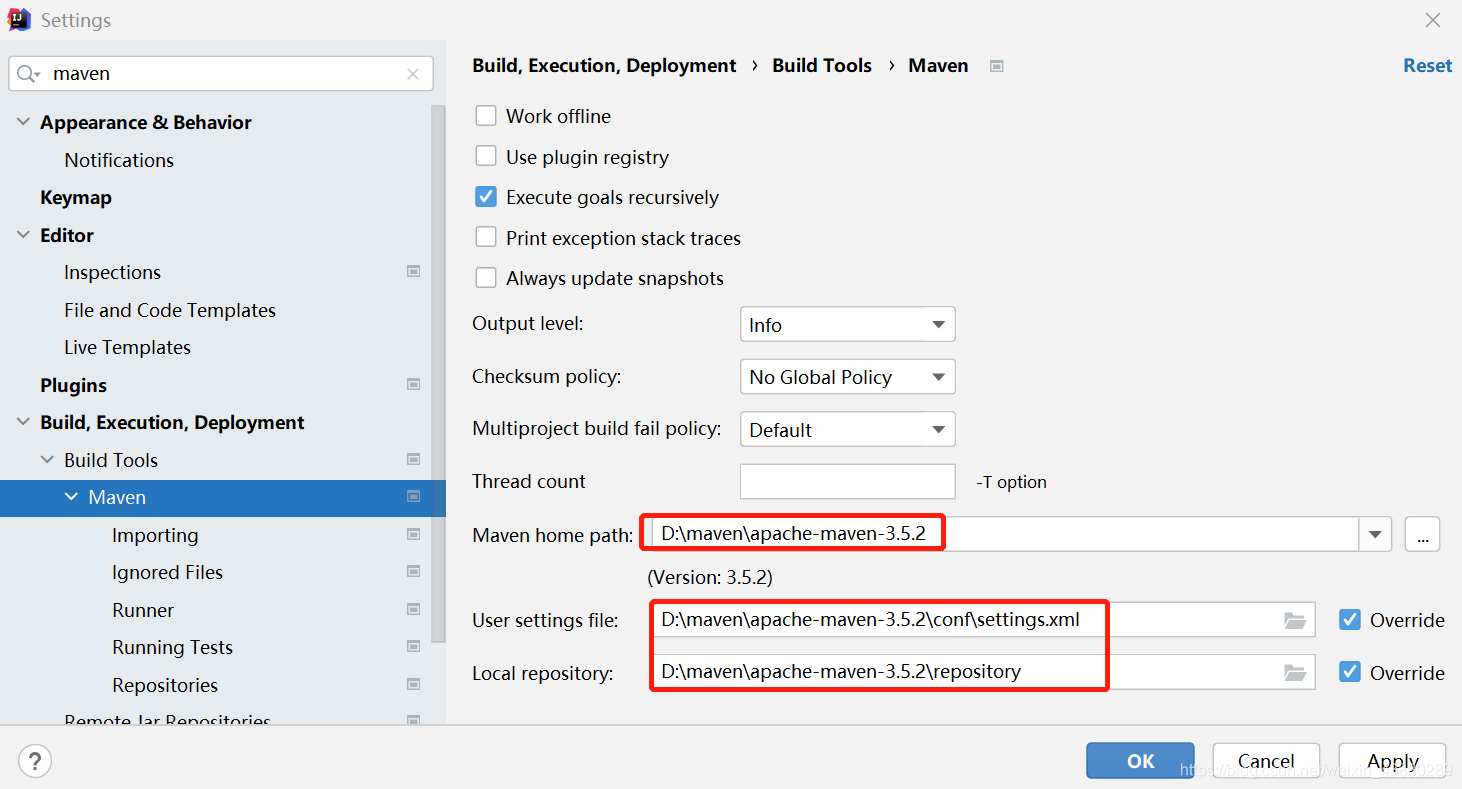Open the Checksum policy dropdown
This screenshot has width=1462, height=789.
point(847,377)
